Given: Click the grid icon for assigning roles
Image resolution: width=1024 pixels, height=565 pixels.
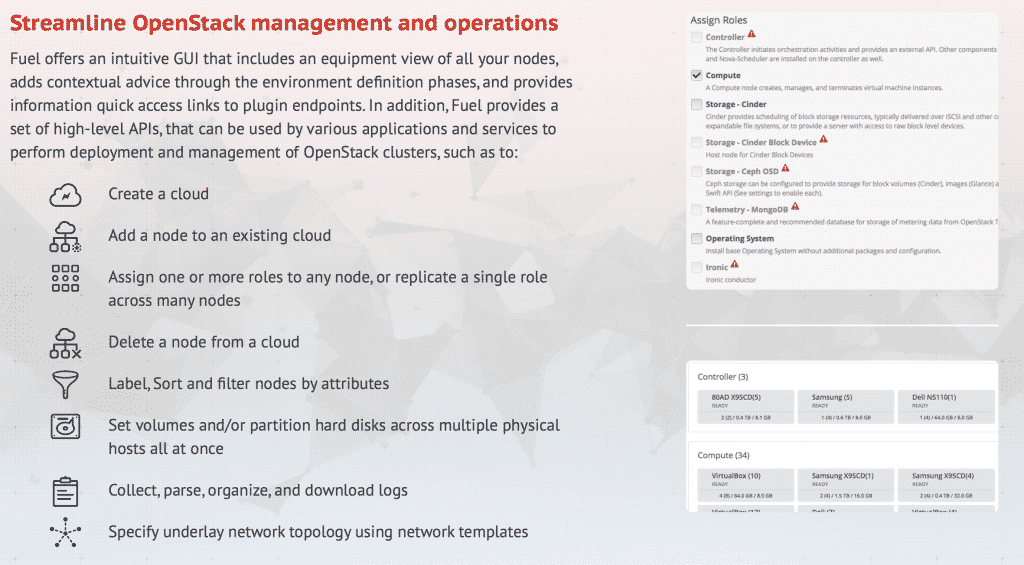Looking at the screenshot, I should click(x=65, y=278).
